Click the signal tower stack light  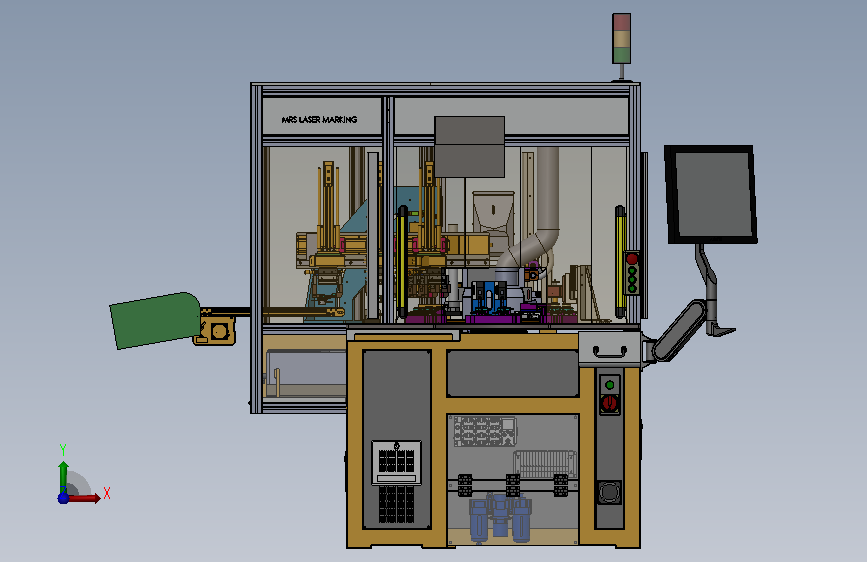click(x=621, y=39)
